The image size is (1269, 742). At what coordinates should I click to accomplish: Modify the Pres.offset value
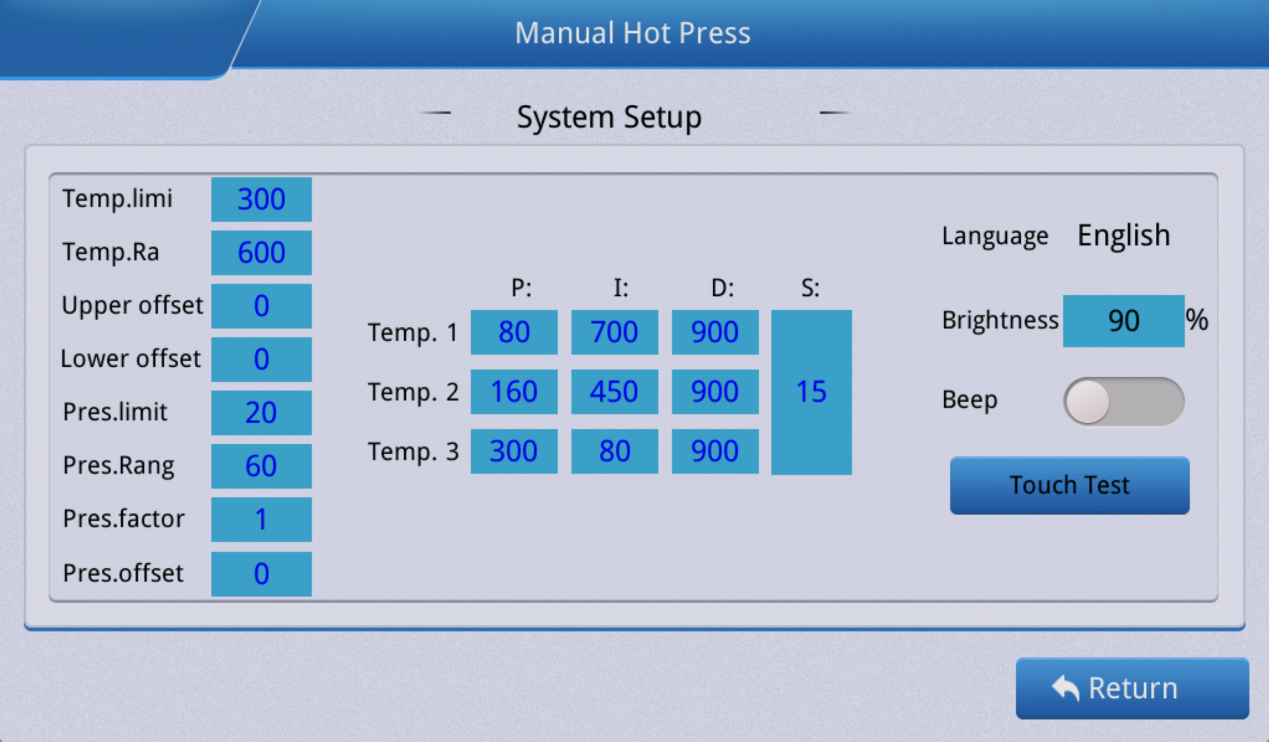pyautogui.click(x=261, y=574)
